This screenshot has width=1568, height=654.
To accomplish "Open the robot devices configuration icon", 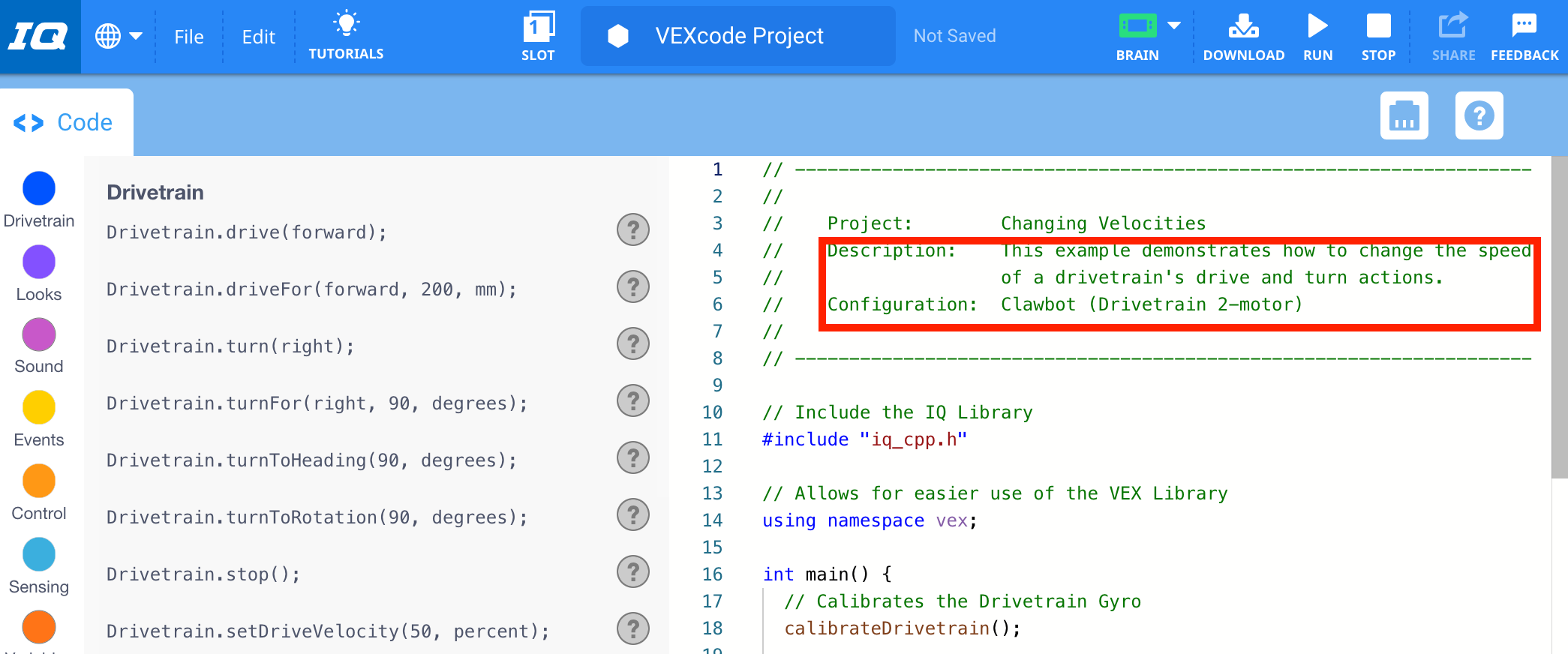I will (1404, 116).
